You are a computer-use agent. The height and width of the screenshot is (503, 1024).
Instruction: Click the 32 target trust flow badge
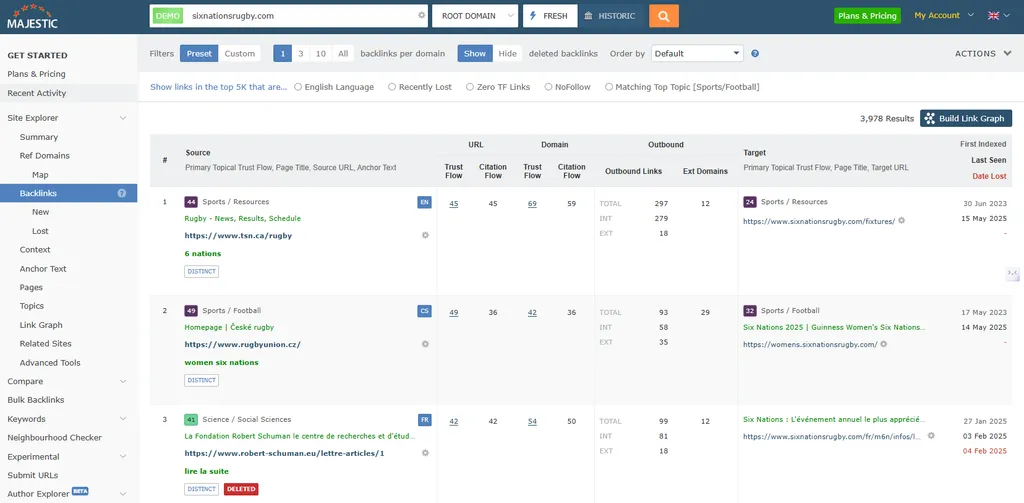click(750, 310)
